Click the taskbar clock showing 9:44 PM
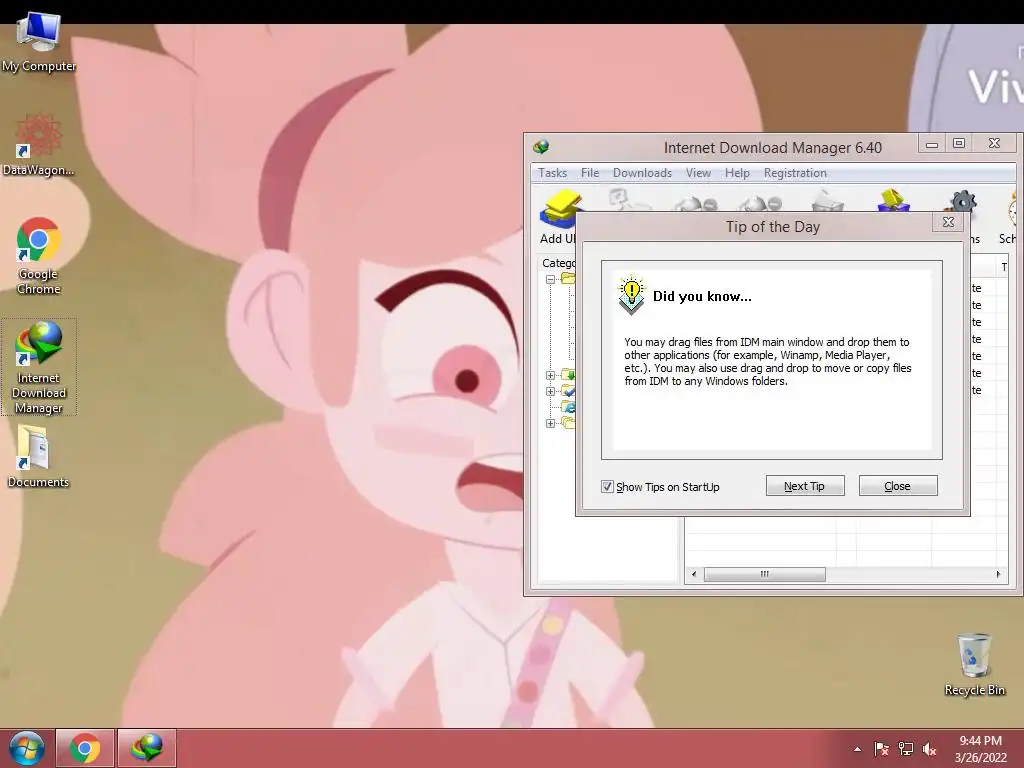This screenshot has height=768, width=1024. click(x=980, y=749)
